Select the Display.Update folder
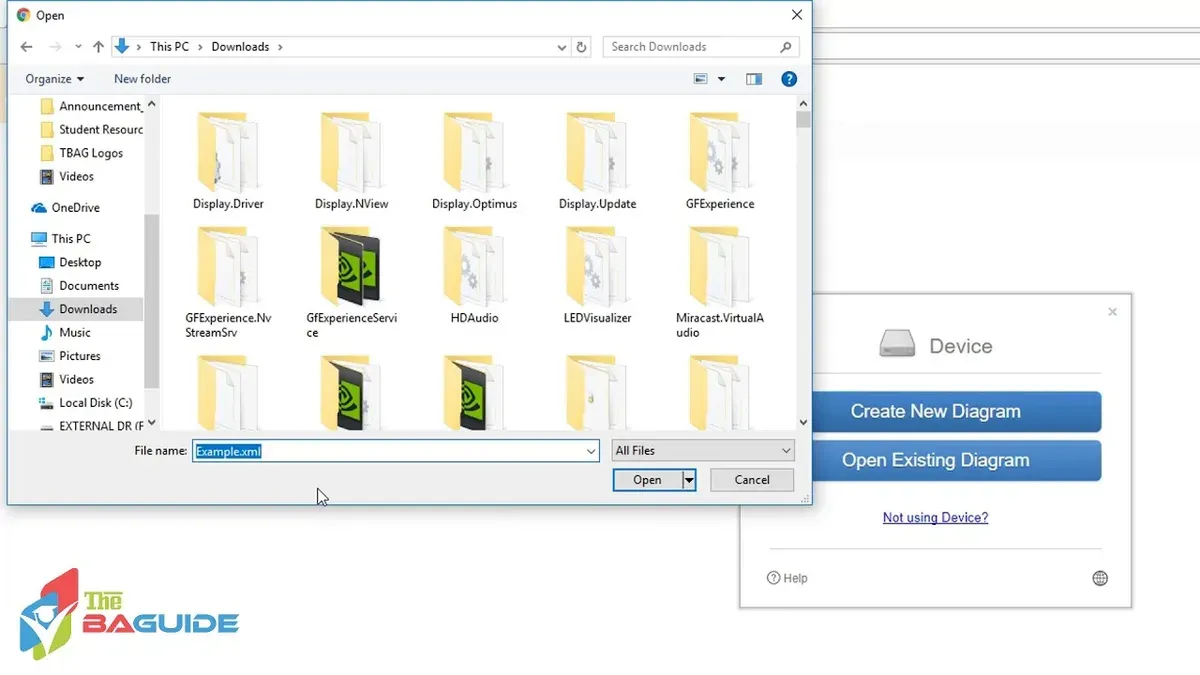 597,160
